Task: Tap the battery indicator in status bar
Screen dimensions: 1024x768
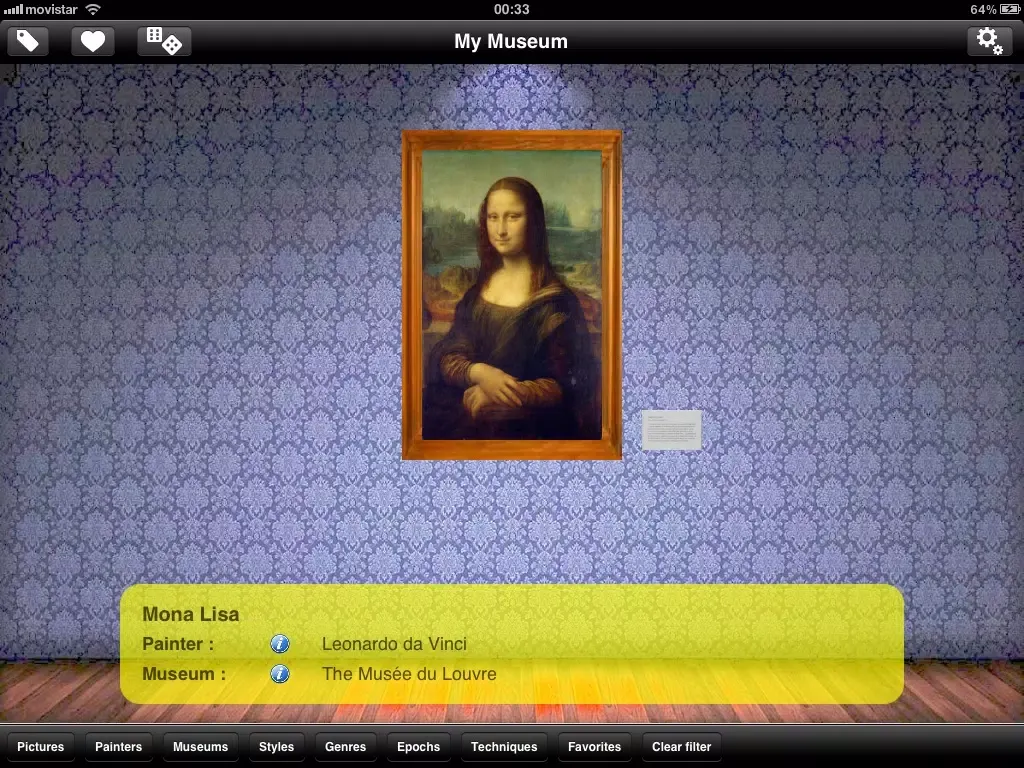Action: [x=1010, y=9]
